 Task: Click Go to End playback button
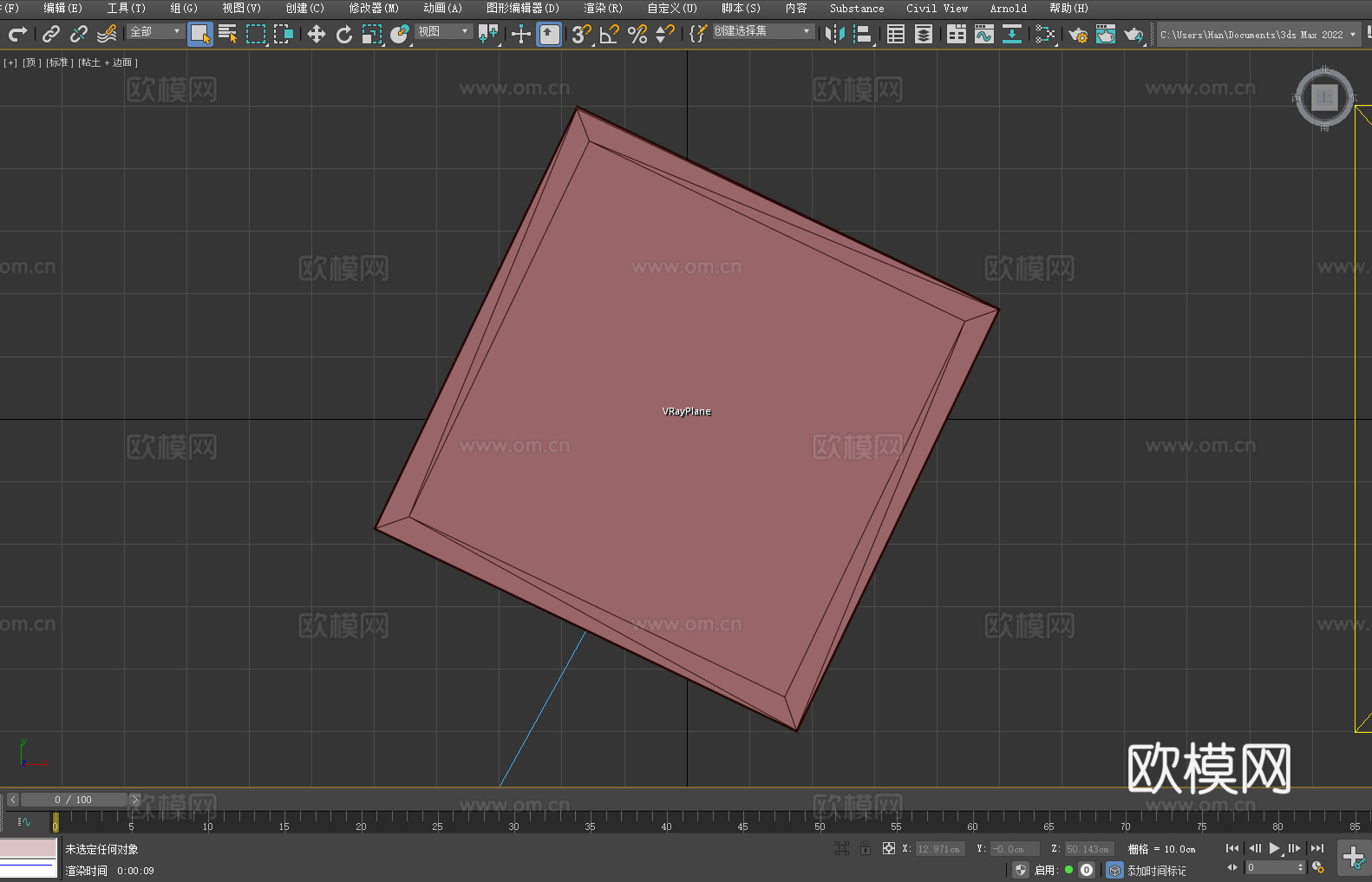(1317, 848)
